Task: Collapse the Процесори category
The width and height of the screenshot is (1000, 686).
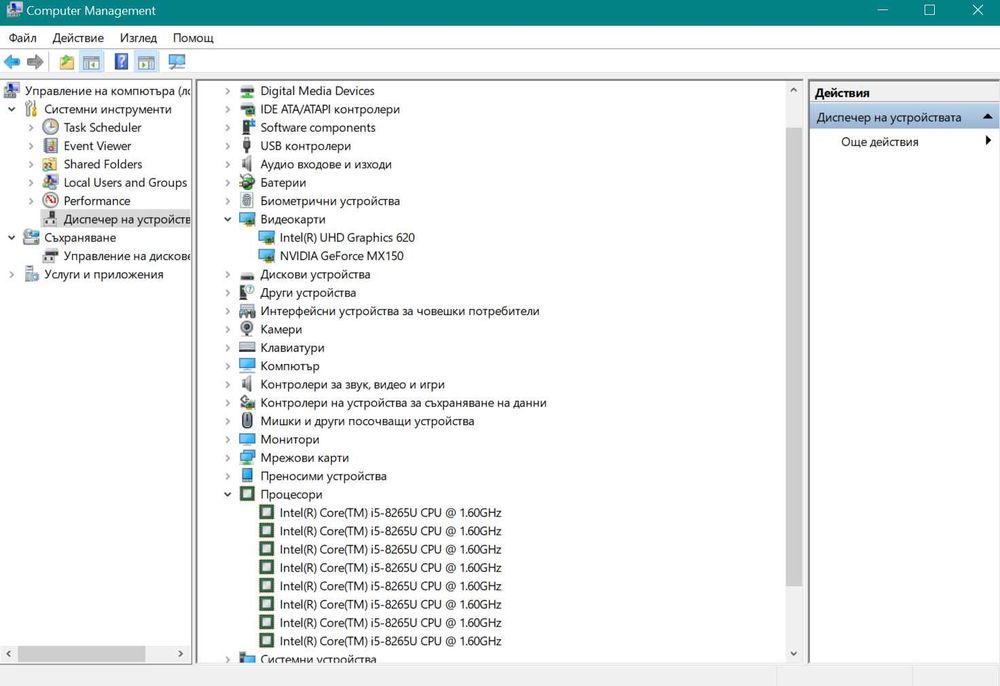Action: point(228,494)
